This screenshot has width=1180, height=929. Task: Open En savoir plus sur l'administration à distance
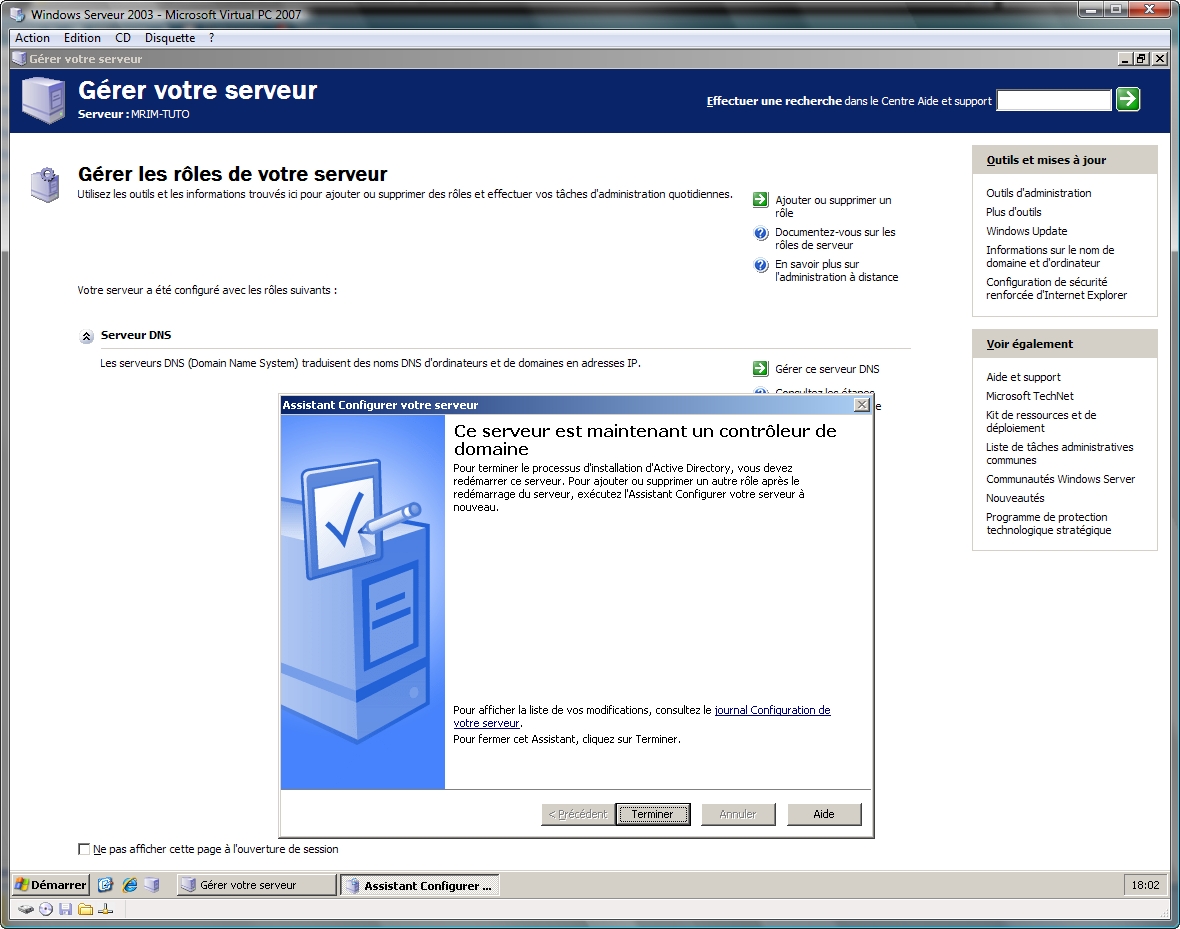tap(837, 270)
